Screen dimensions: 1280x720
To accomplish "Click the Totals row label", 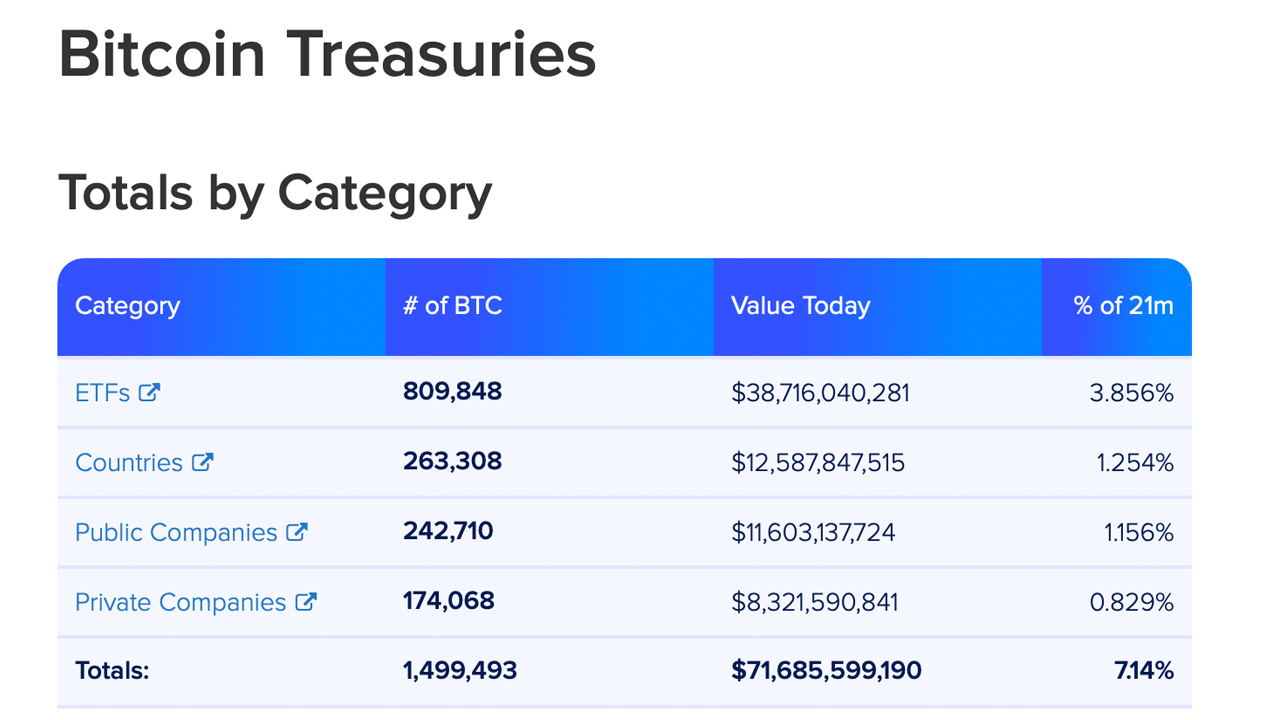I will click(112, 670).
